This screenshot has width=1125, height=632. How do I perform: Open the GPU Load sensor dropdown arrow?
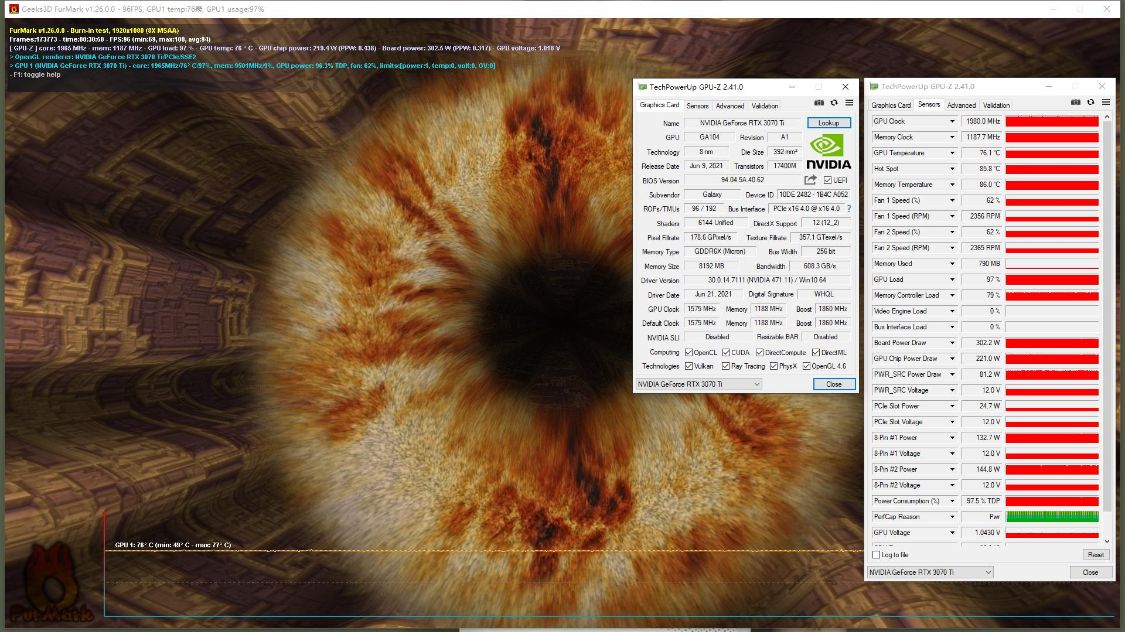(x=952, y=279)
